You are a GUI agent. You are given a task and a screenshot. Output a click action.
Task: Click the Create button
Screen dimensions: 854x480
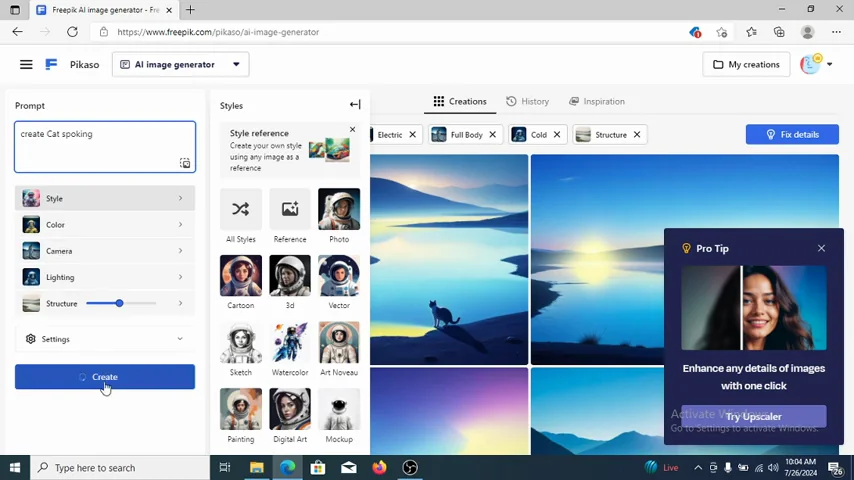105,376
